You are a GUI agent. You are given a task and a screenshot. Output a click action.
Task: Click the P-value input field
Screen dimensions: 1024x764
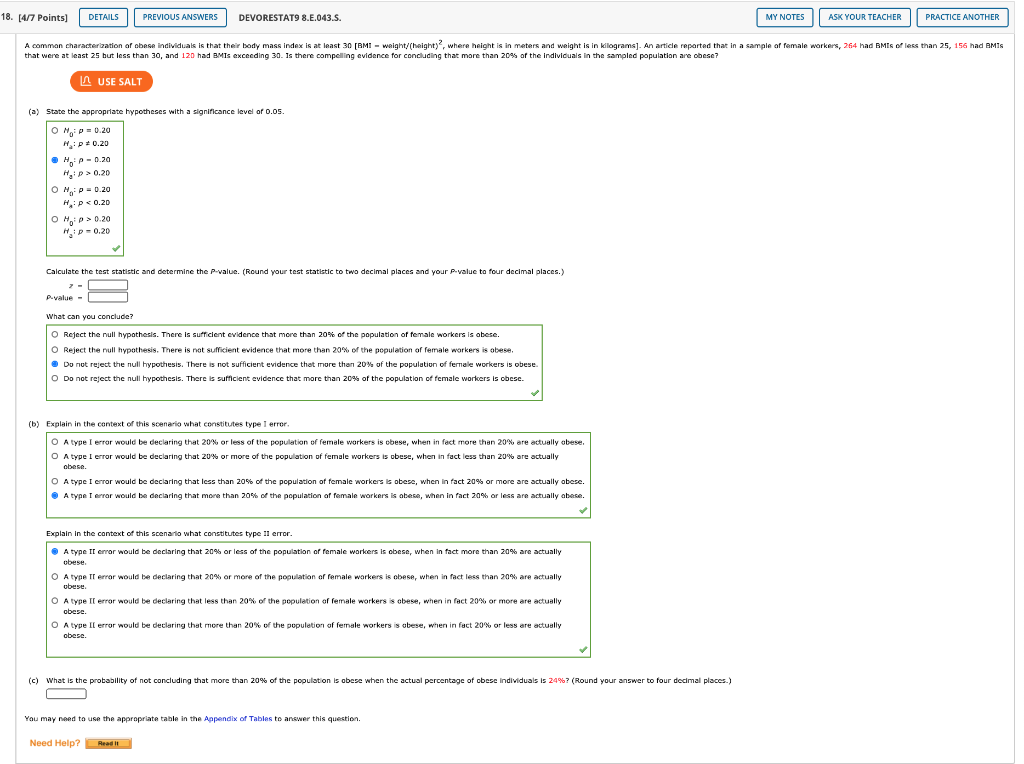coord(107,297)
